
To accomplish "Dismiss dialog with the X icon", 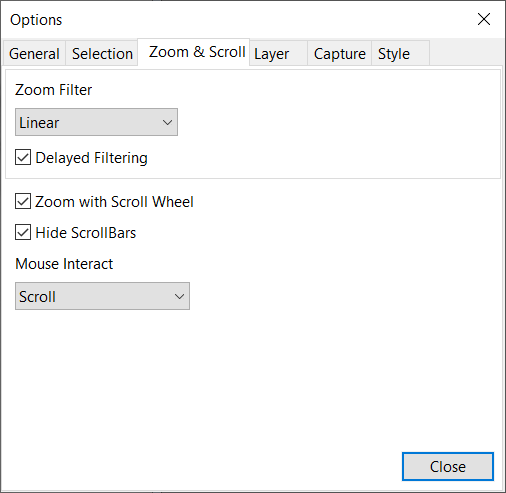I will click(x=484, y=19).
